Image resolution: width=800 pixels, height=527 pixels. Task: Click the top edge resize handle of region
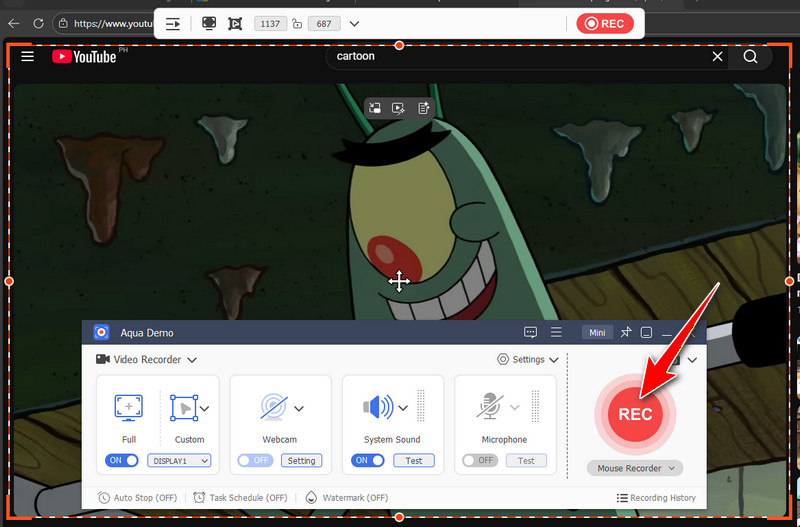point(399,45)
